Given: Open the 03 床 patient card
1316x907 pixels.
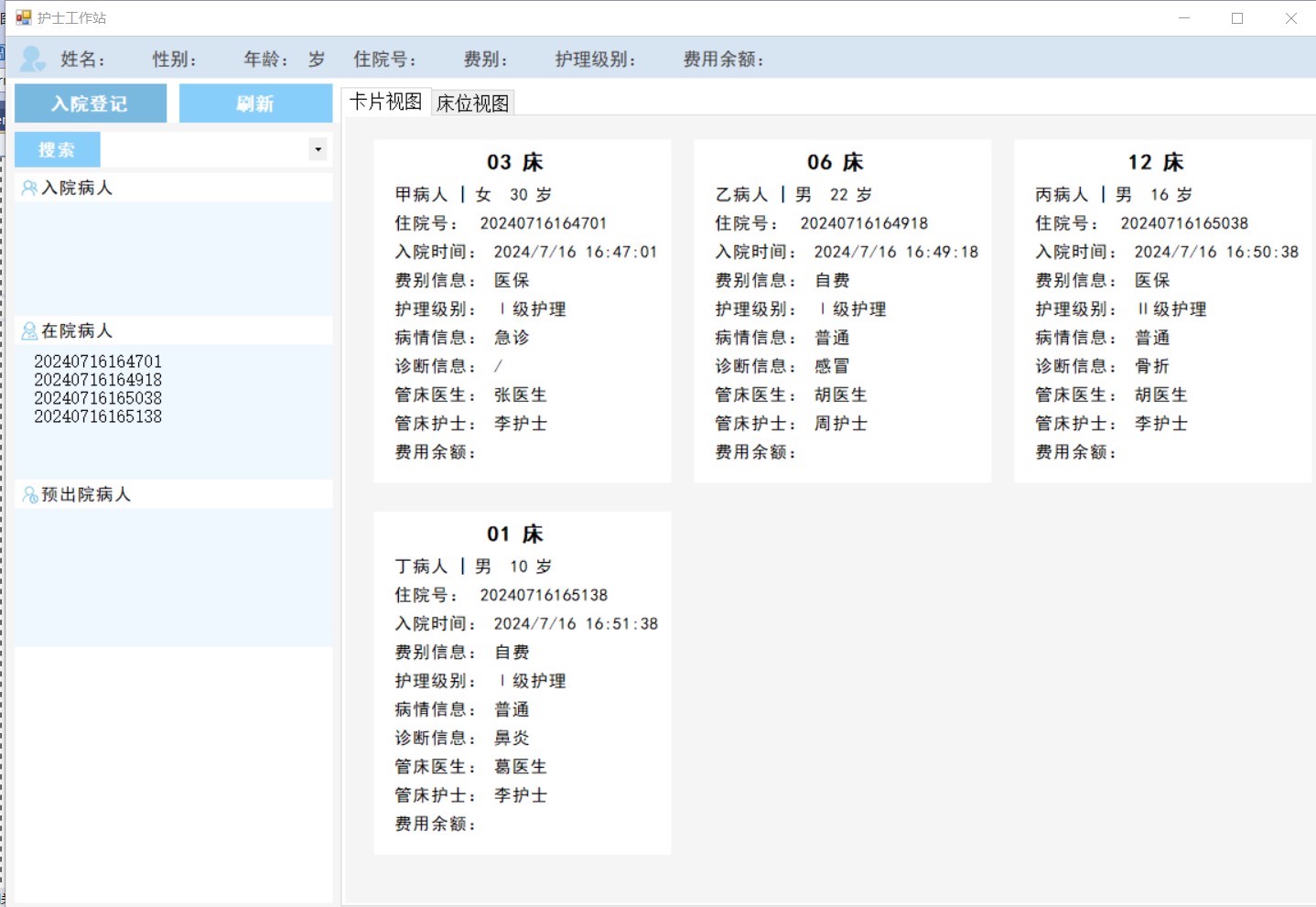Looking at the screenshot, I should pyautogui.click(x=522, y=310).
